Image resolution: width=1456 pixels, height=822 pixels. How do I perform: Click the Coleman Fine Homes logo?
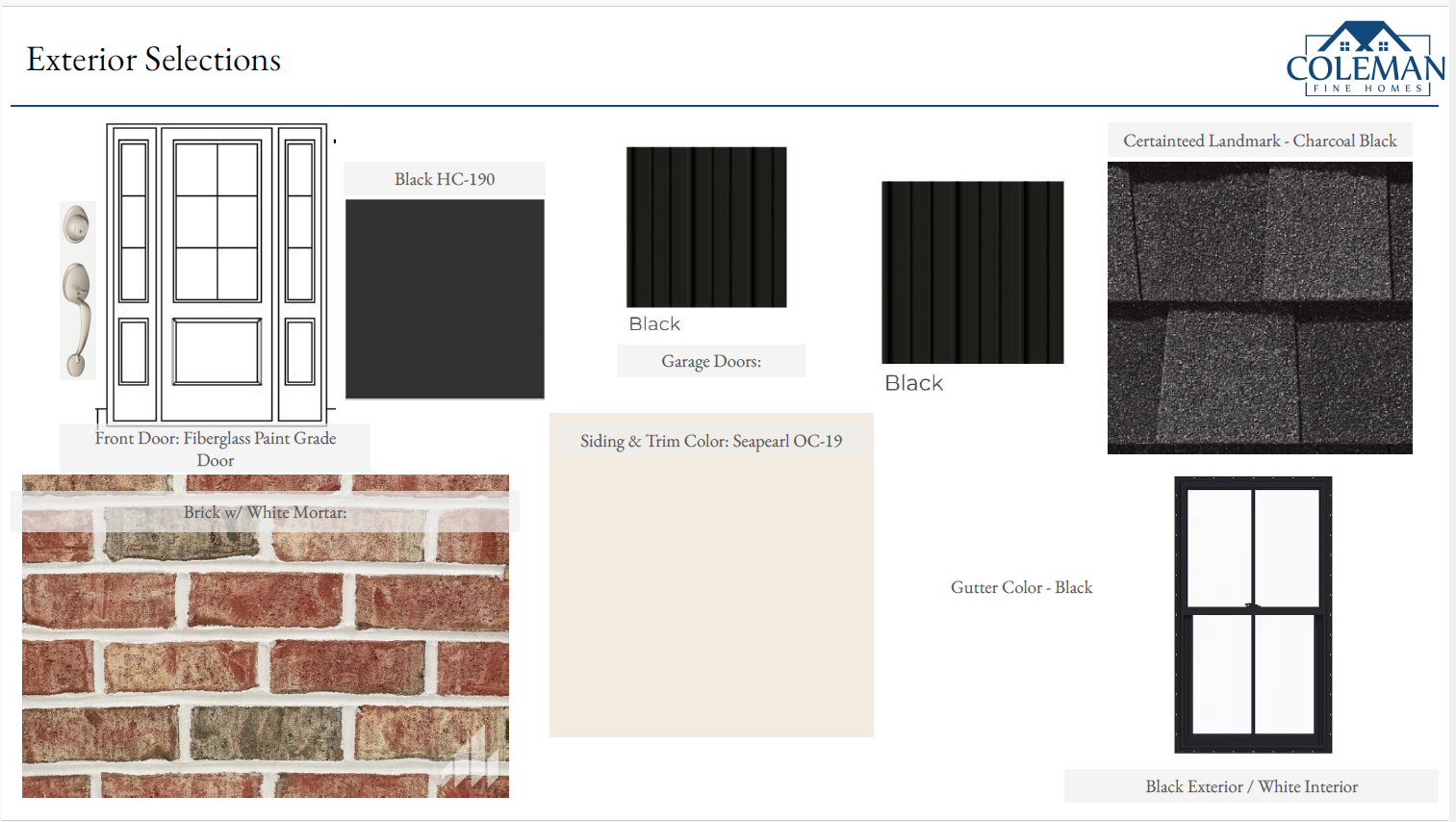tap(1366, 60)
